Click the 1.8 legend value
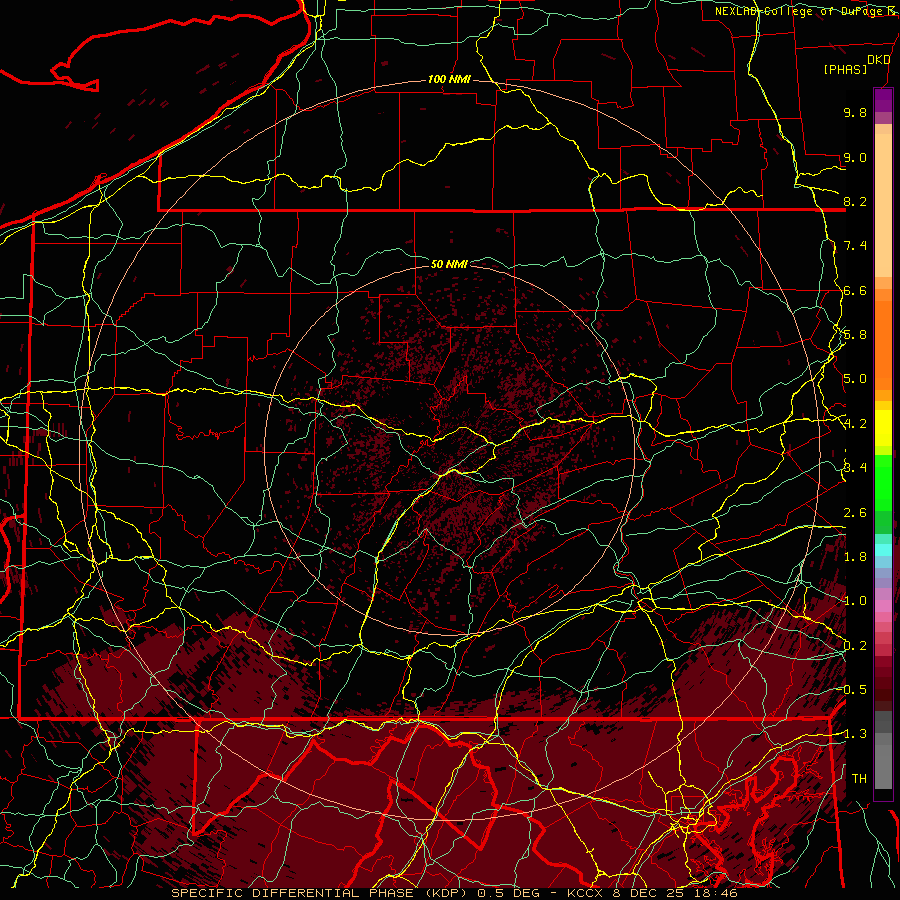 (x=855, y=557)
